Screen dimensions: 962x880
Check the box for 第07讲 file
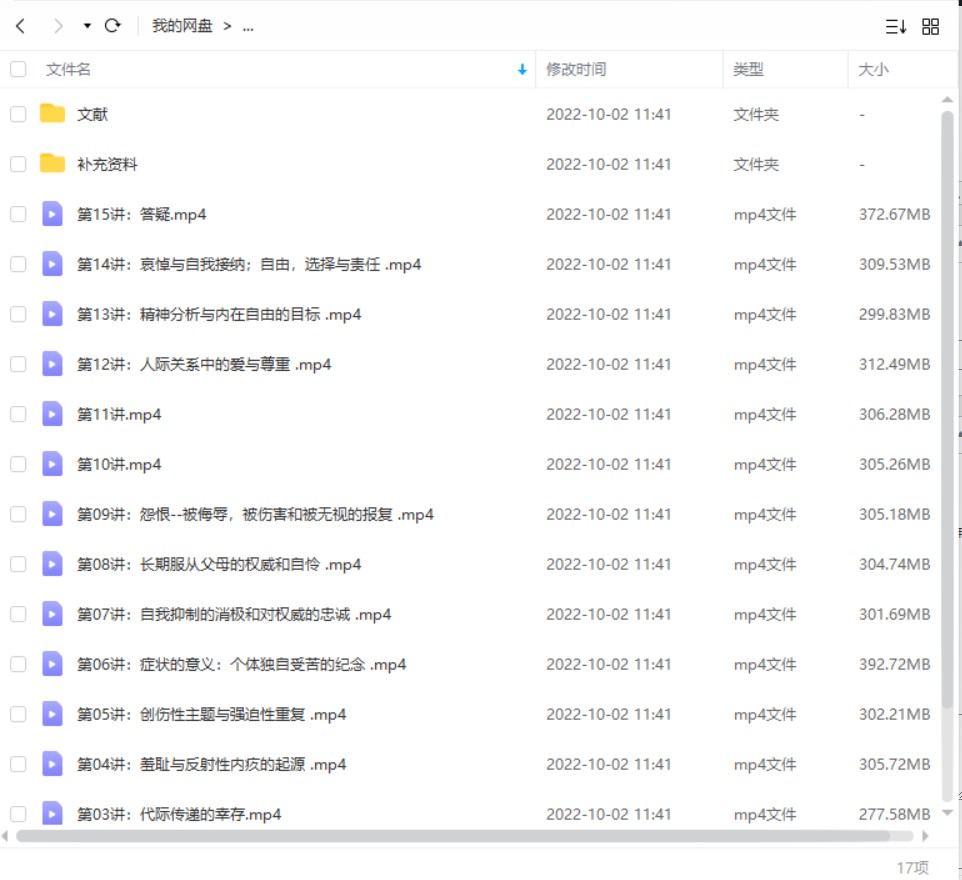tap(18, 614)
